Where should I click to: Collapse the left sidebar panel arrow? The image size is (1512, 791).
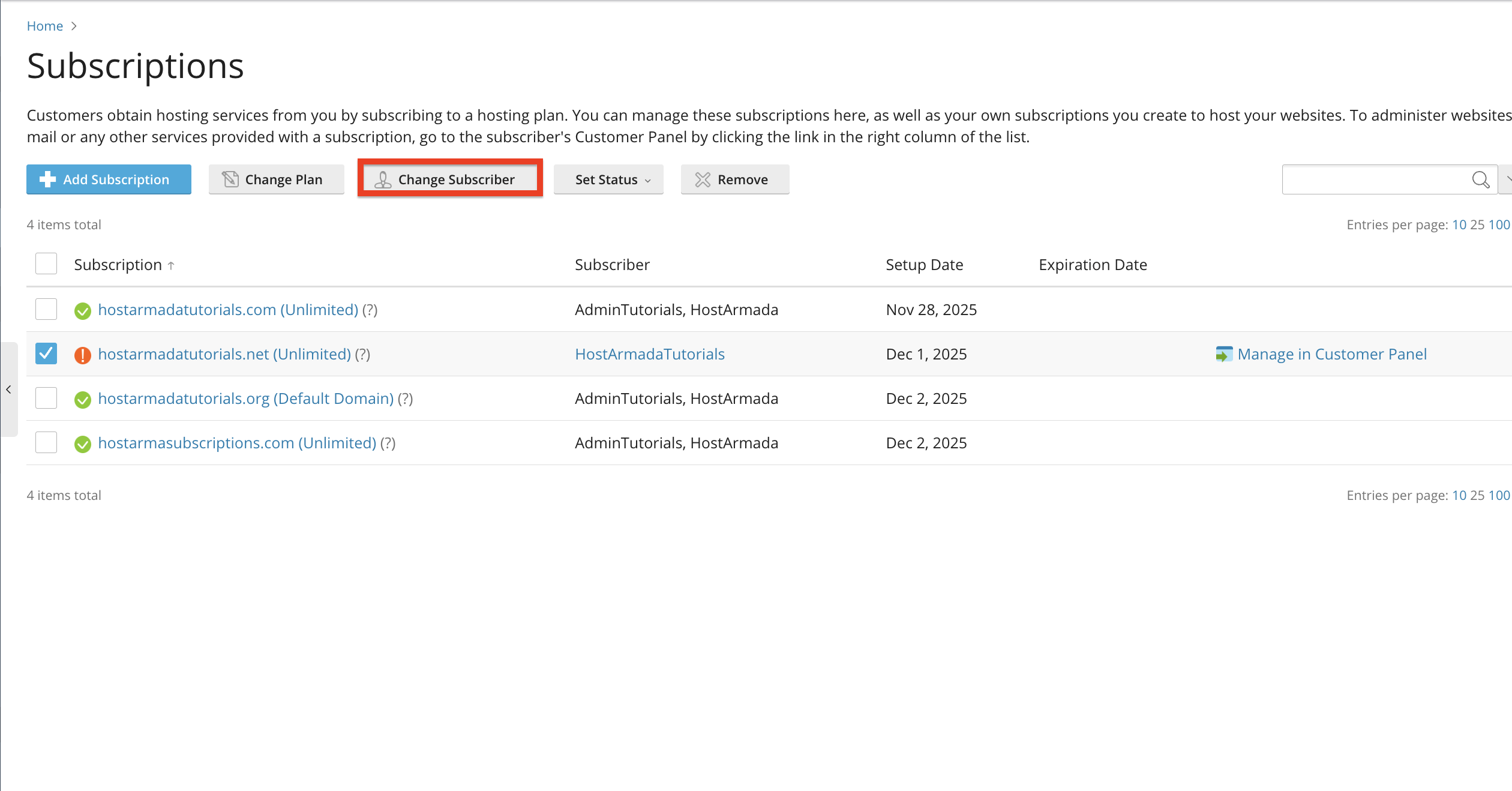[x=8, y=389]
